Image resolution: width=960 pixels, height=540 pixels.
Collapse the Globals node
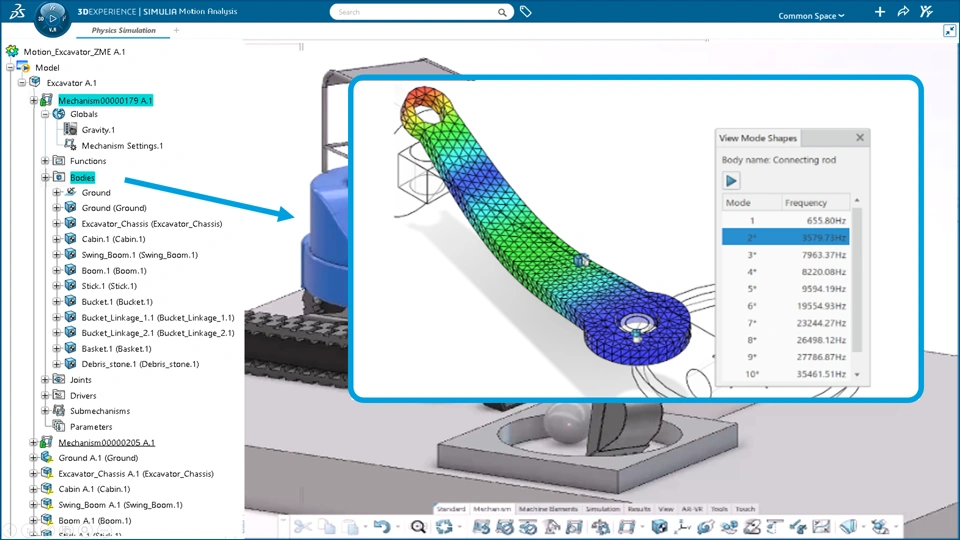coord(45,114)
